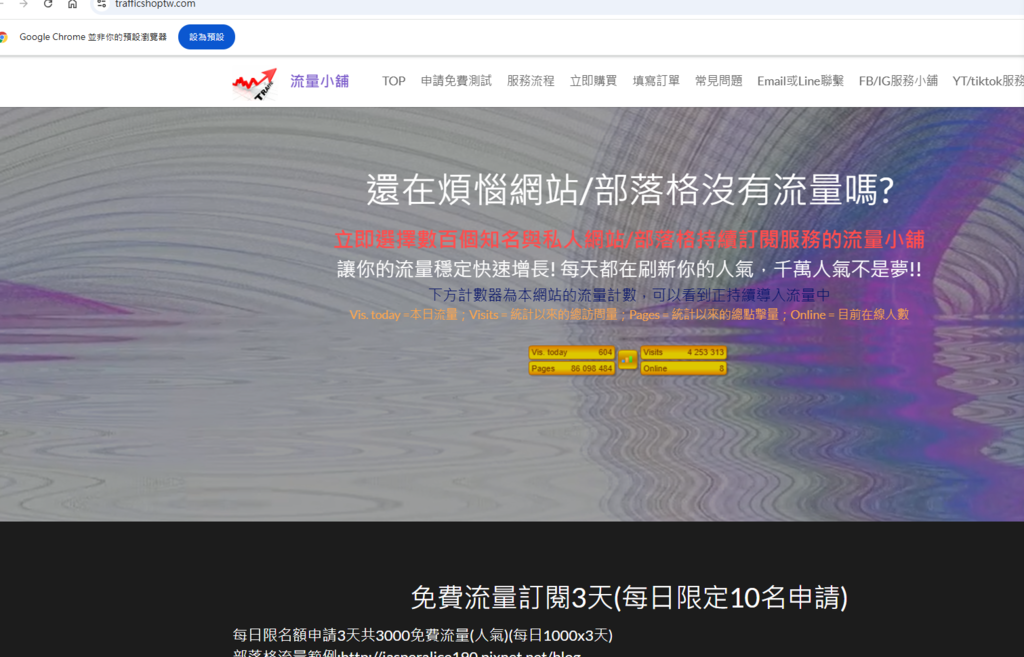This screenshot has width=1024, height=657.
Task: Click the Google Chrome default browser notice text
Action: click(93, 37)
